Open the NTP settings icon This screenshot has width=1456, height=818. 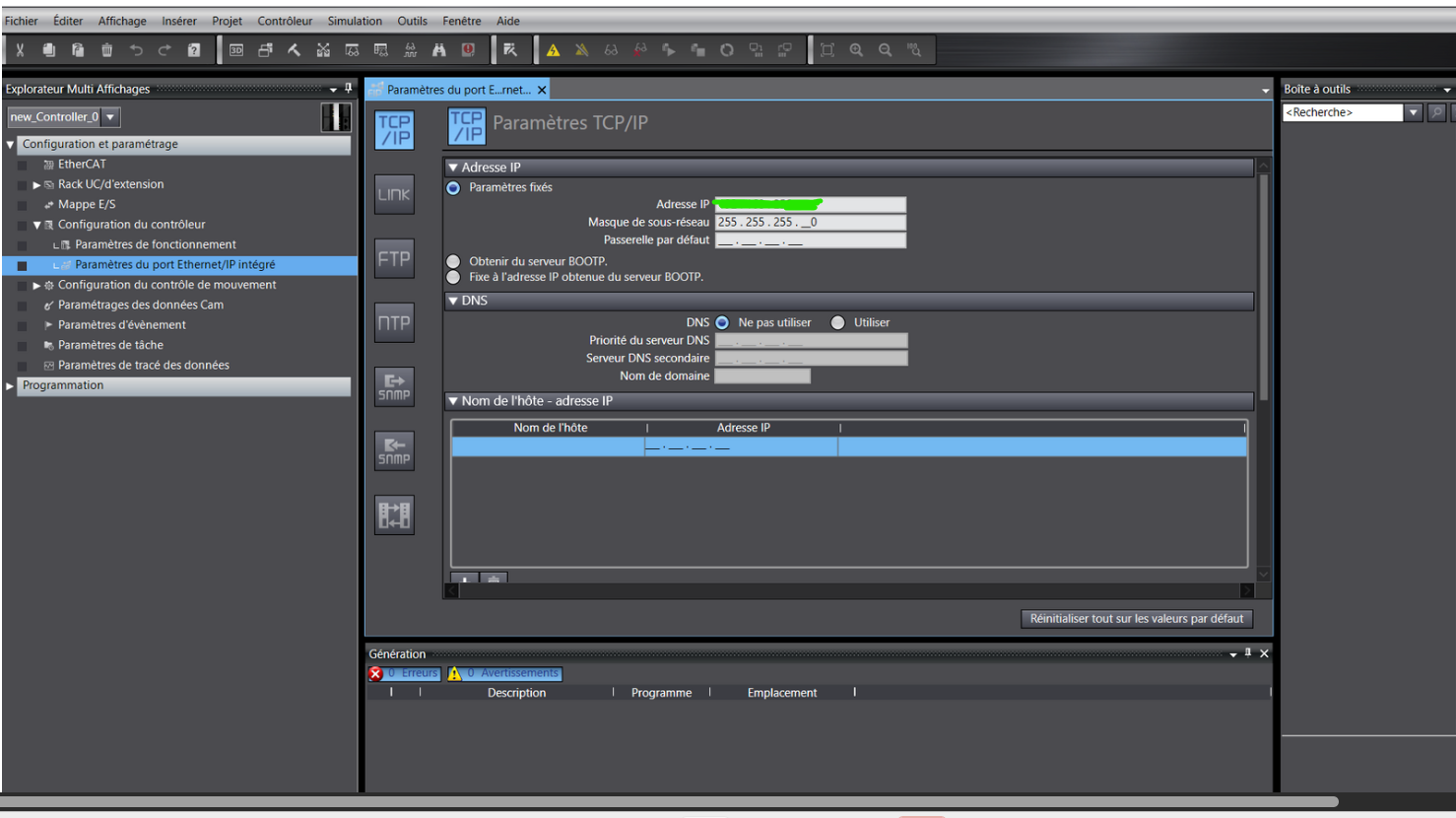point(394,322)
